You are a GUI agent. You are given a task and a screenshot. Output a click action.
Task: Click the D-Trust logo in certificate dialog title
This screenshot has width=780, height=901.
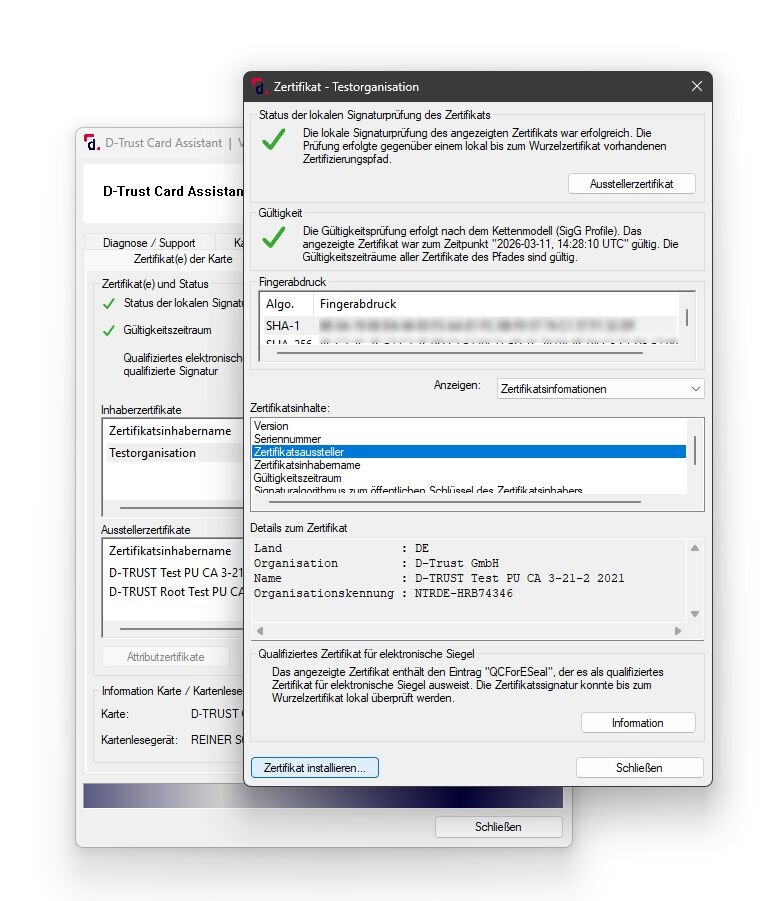[x=258, y=87]
